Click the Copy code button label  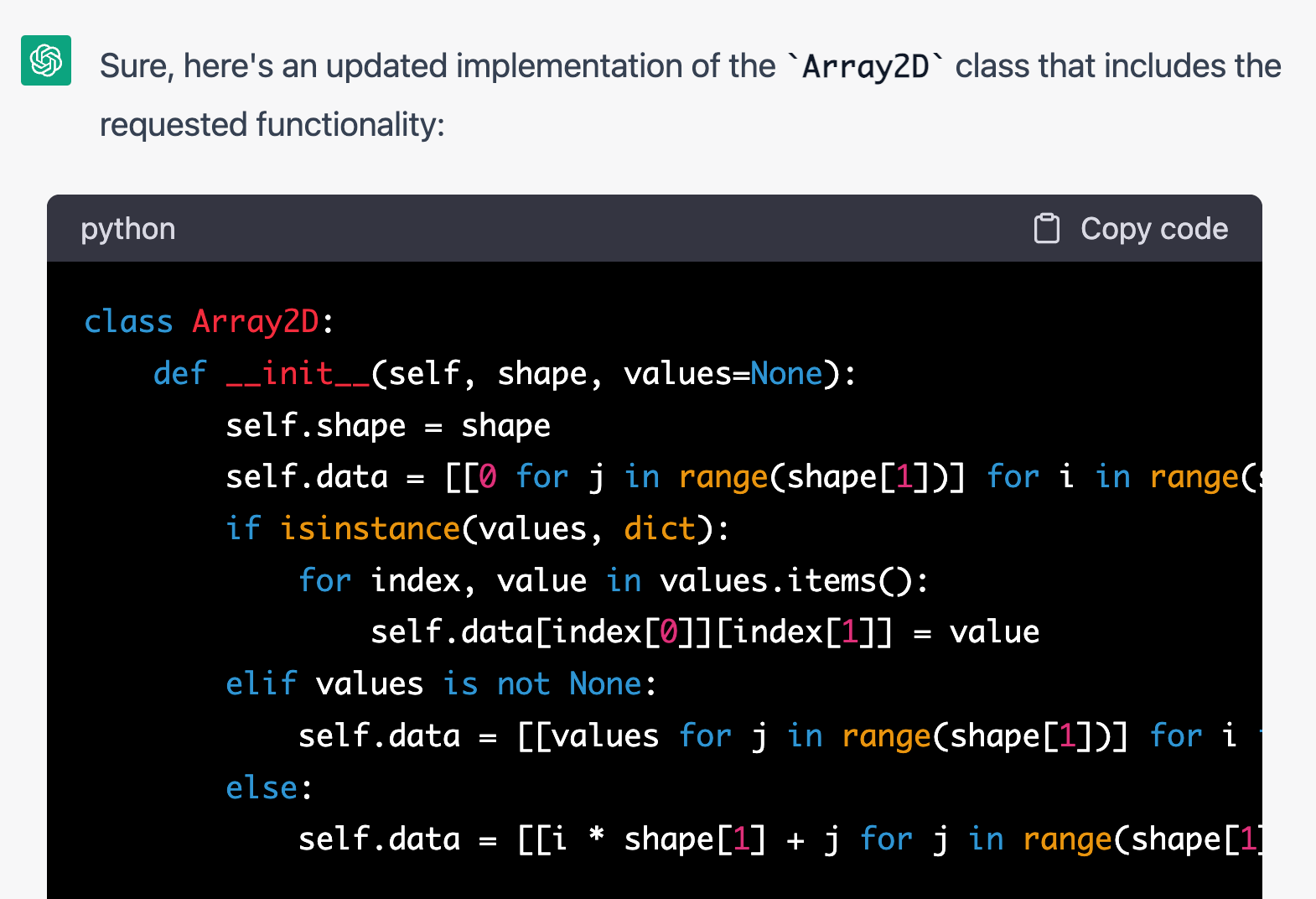(x=1154, y=228)
